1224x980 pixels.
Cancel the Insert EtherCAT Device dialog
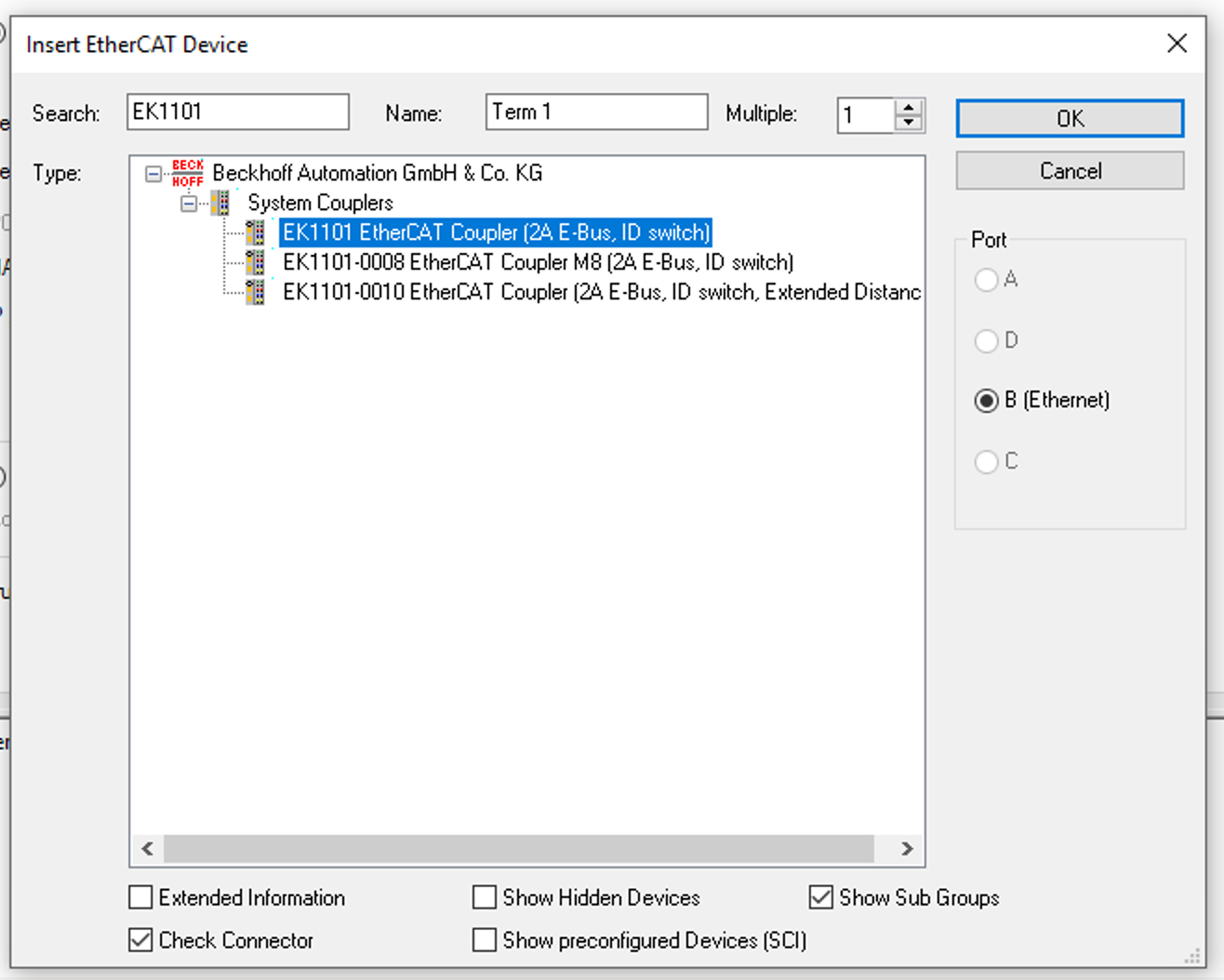coord(1070,171)
